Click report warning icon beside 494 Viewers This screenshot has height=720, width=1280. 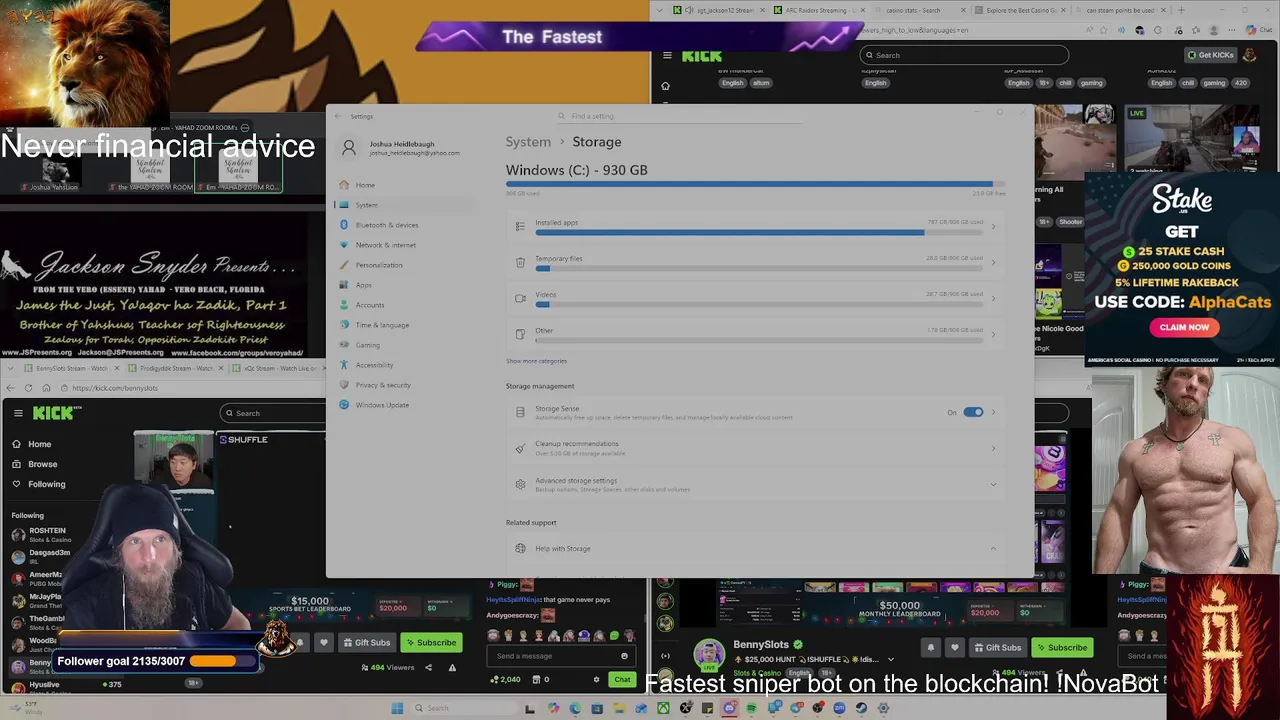tap(452, 668)
